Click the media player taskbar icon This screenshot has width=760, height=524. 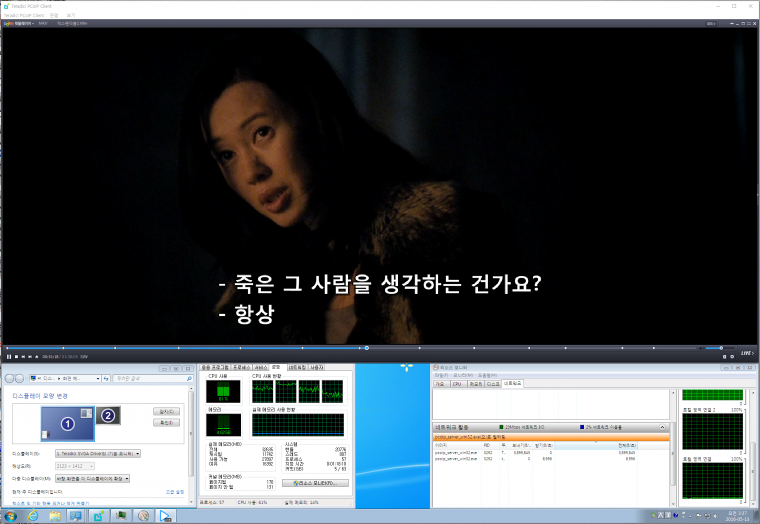tap(165, 516)
